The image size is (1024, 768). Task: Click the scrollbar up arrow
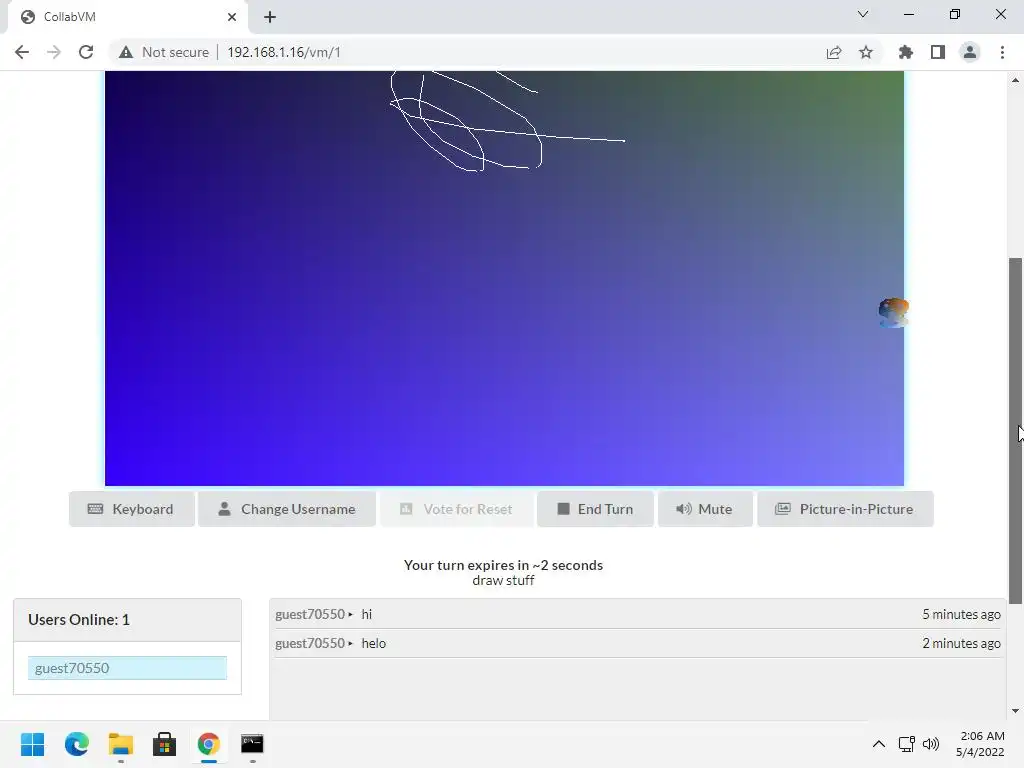(1015, 80)
